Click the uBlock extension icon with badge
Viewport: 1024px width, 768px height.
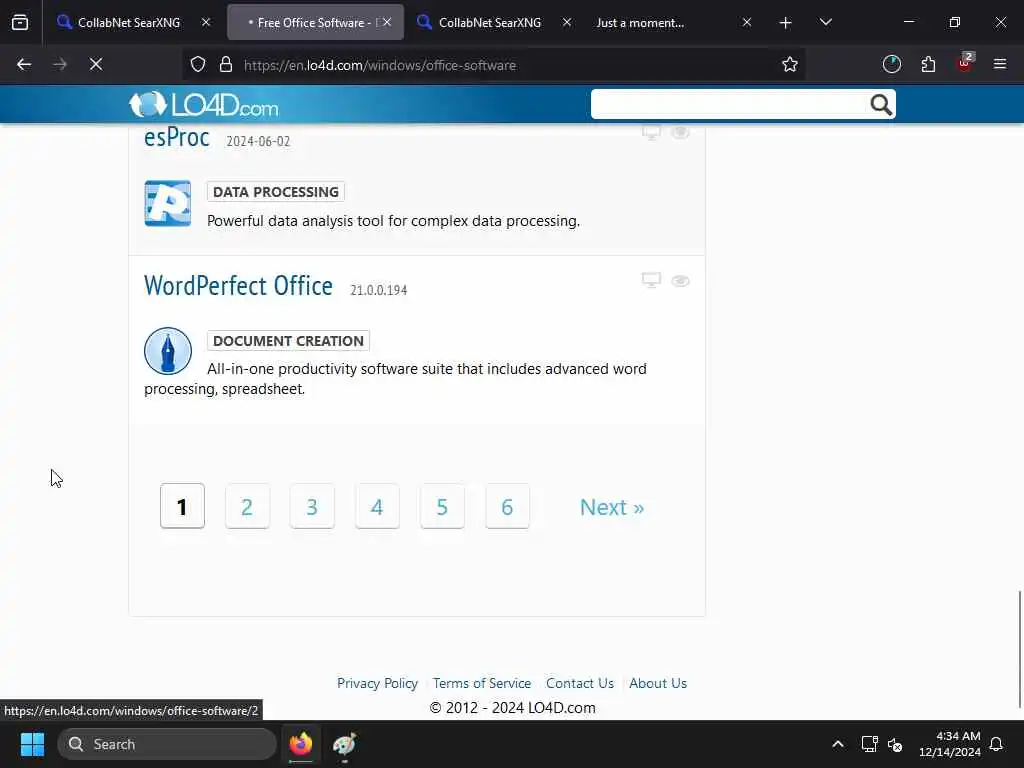pyautogui.click(x=965, y=63)
